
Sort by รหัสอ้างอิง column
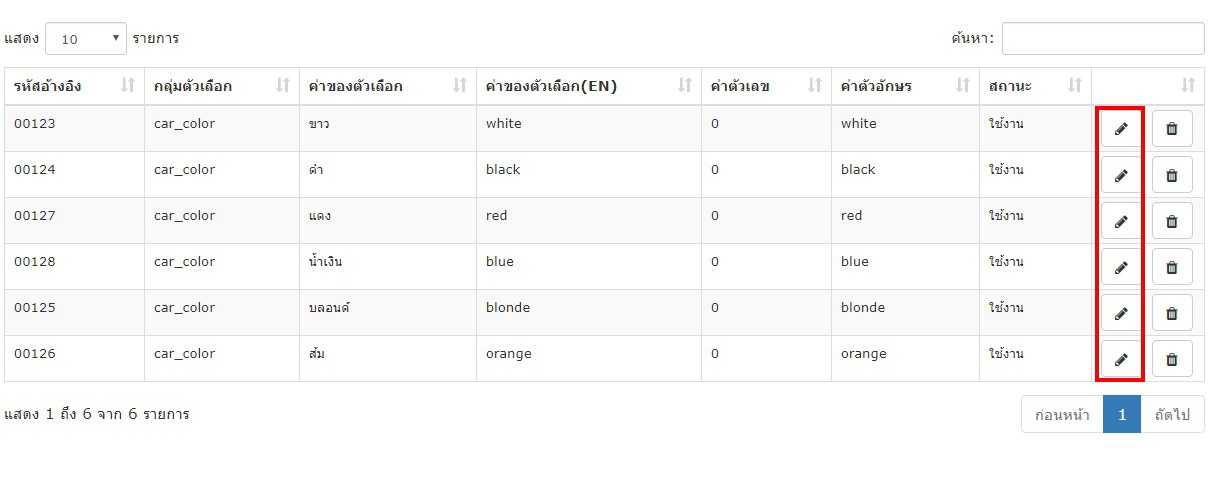(74, 86)
